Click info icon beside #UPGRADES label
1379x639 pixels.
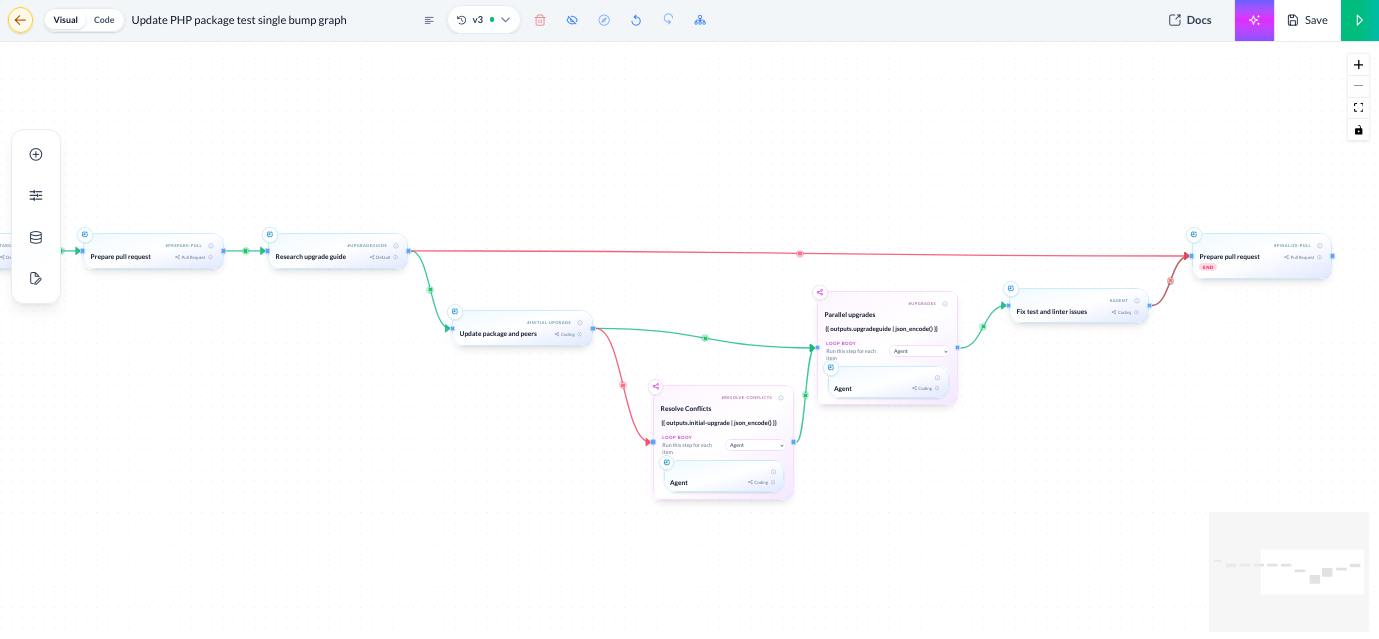pos(945,303)
